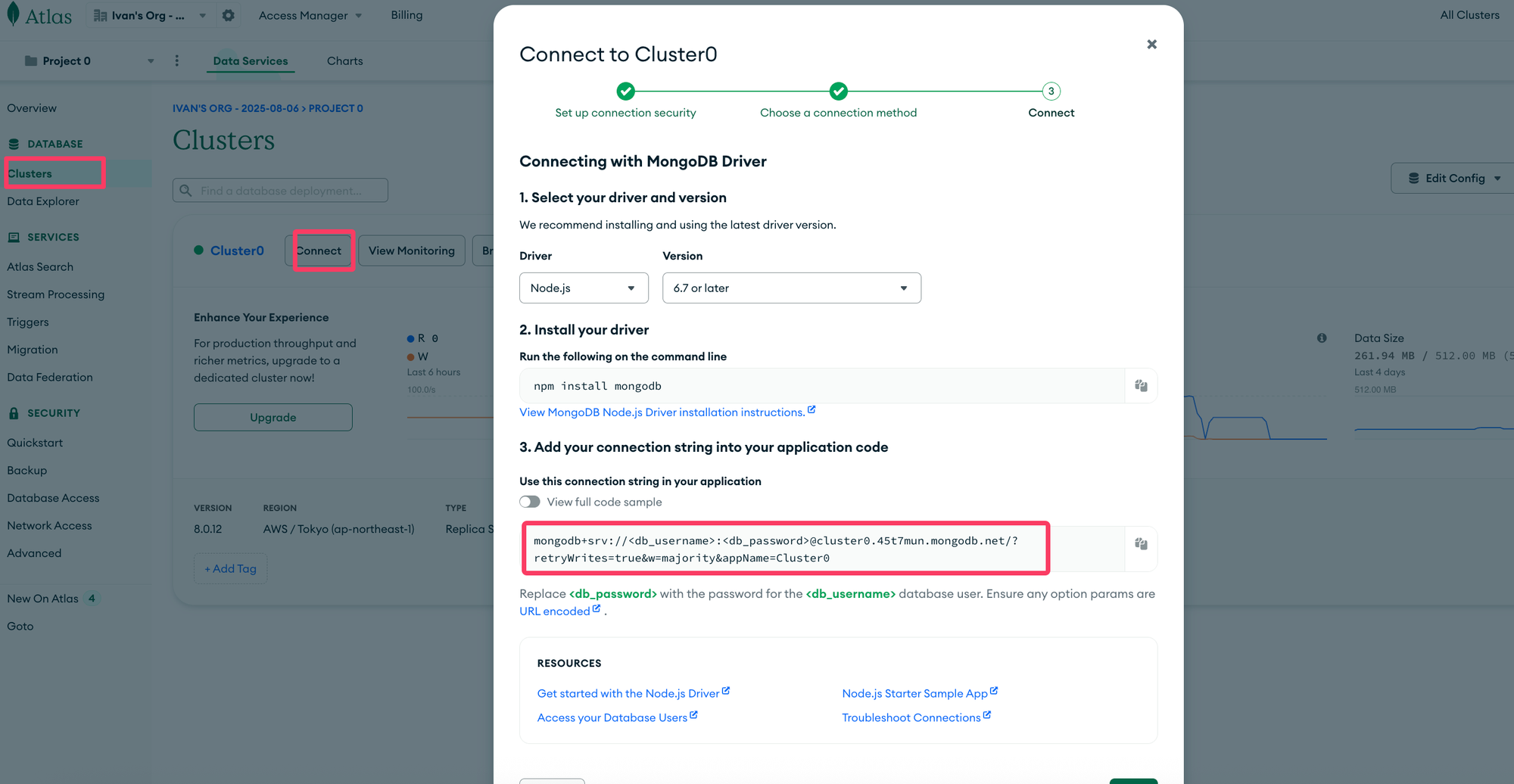Expand the Project 0 selector
The height and width of the screenshot is (784, 1514).
pyautogui.click(x=89, y=61)
